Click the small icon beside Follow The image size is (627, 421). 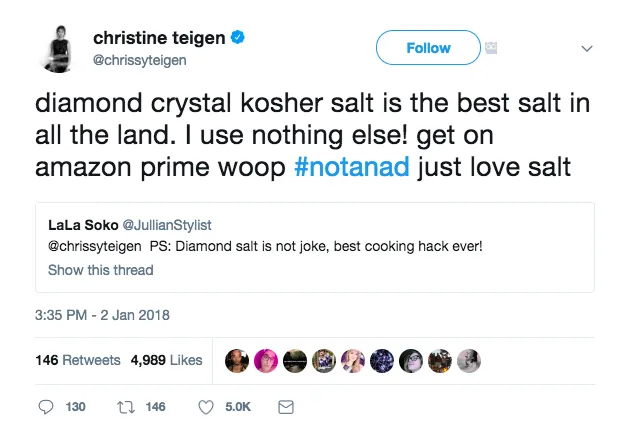click(491, 47)
